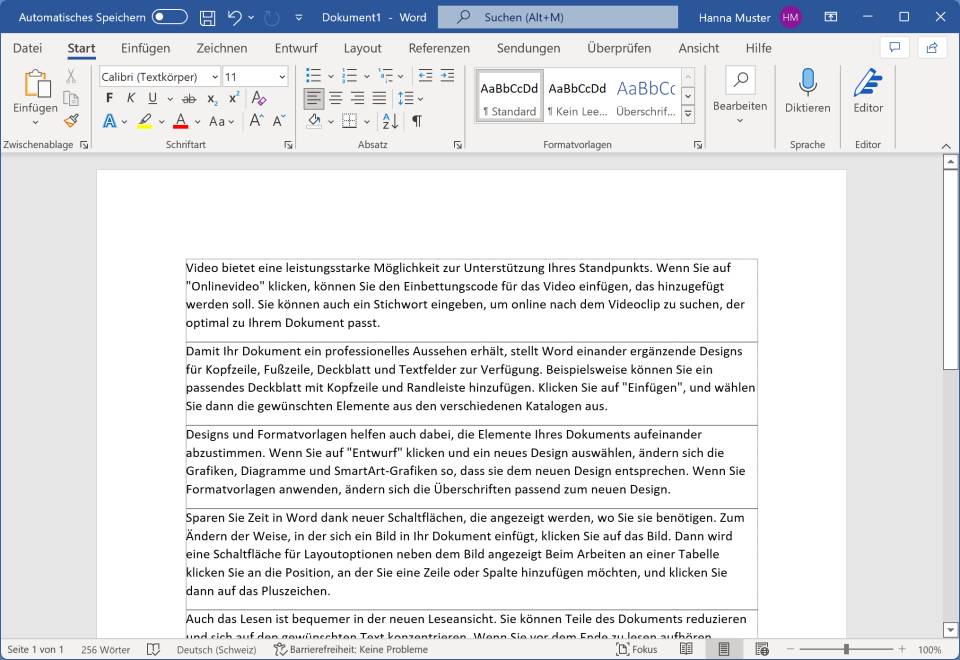Toggle paragraph marks display
Viewport: 960px width, 660px height.
point(416,121)
